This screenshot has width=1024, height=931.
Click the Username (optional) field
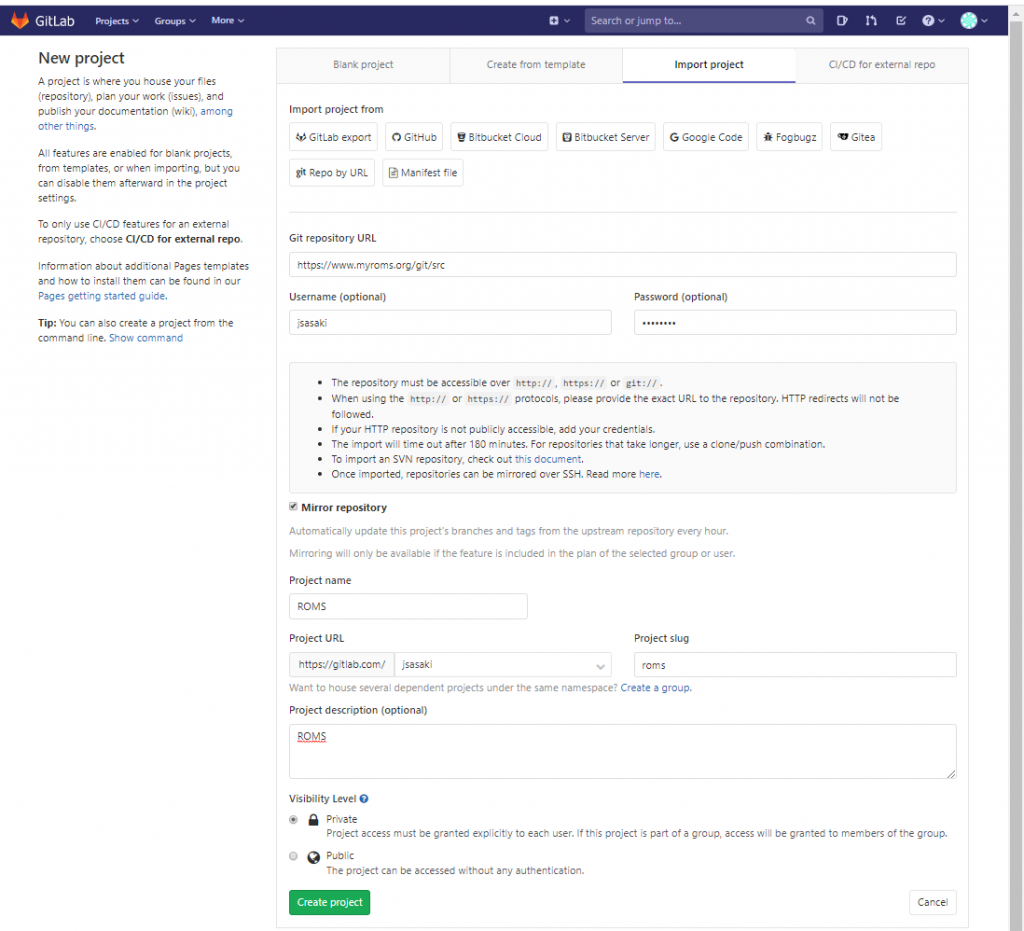point(450,323)
